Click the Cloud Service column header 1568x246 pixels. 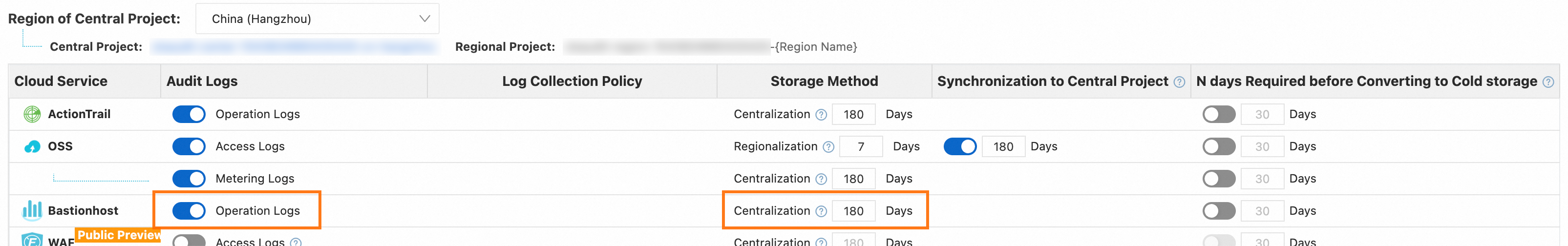(x=61, y=82)
